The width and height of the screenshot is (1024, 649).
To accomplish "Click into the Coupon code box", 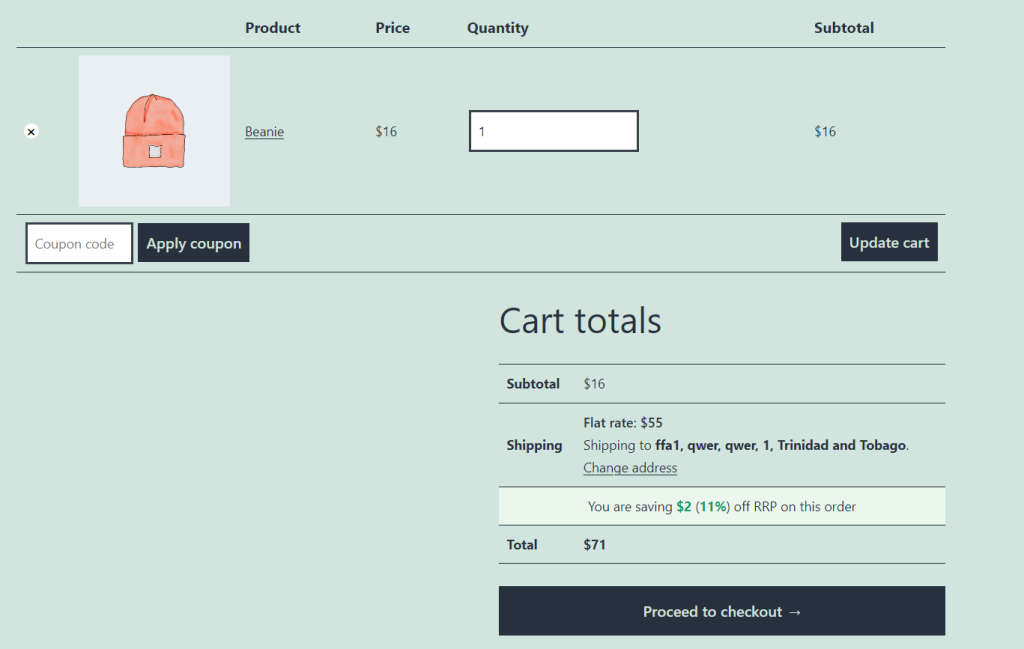I will tap(79, 244).
